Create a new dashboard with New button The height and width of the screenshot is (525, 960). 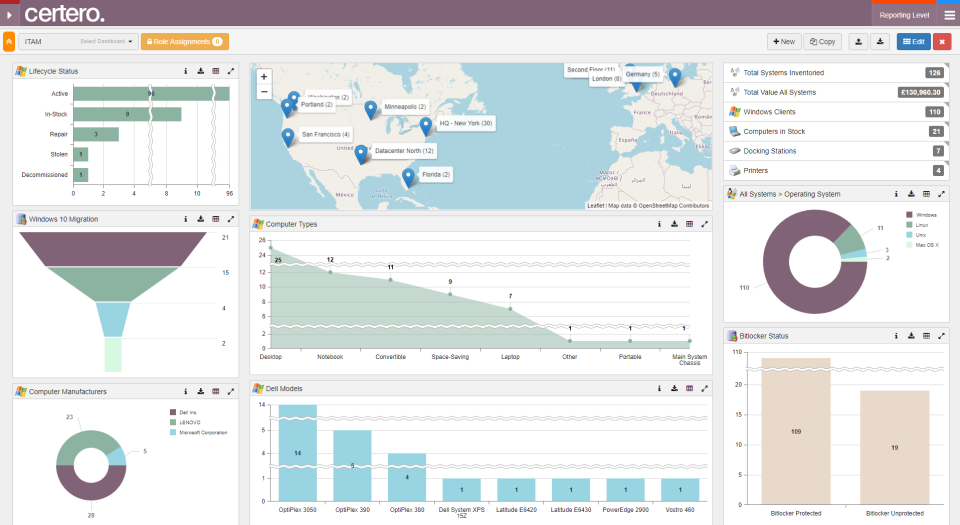point(784,42)
